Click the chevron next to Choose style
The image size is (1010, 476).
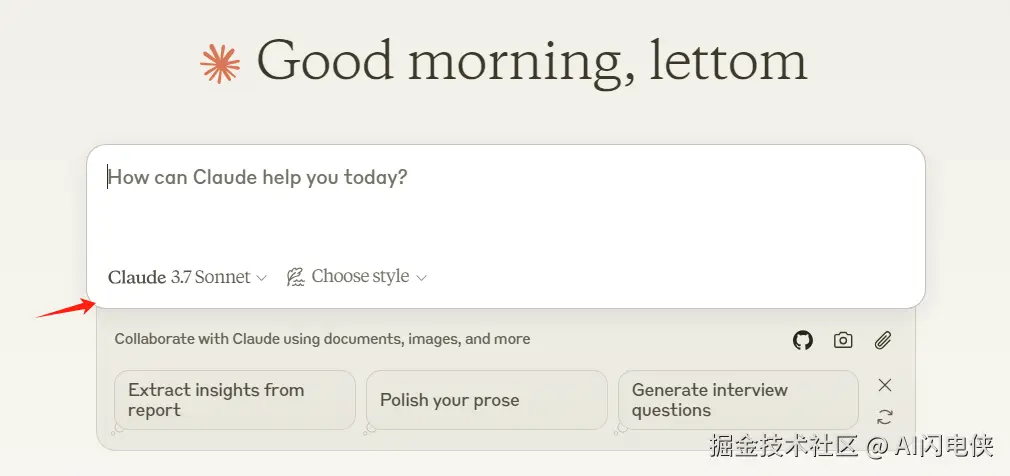pyautogui.click(x=422, y=278)
